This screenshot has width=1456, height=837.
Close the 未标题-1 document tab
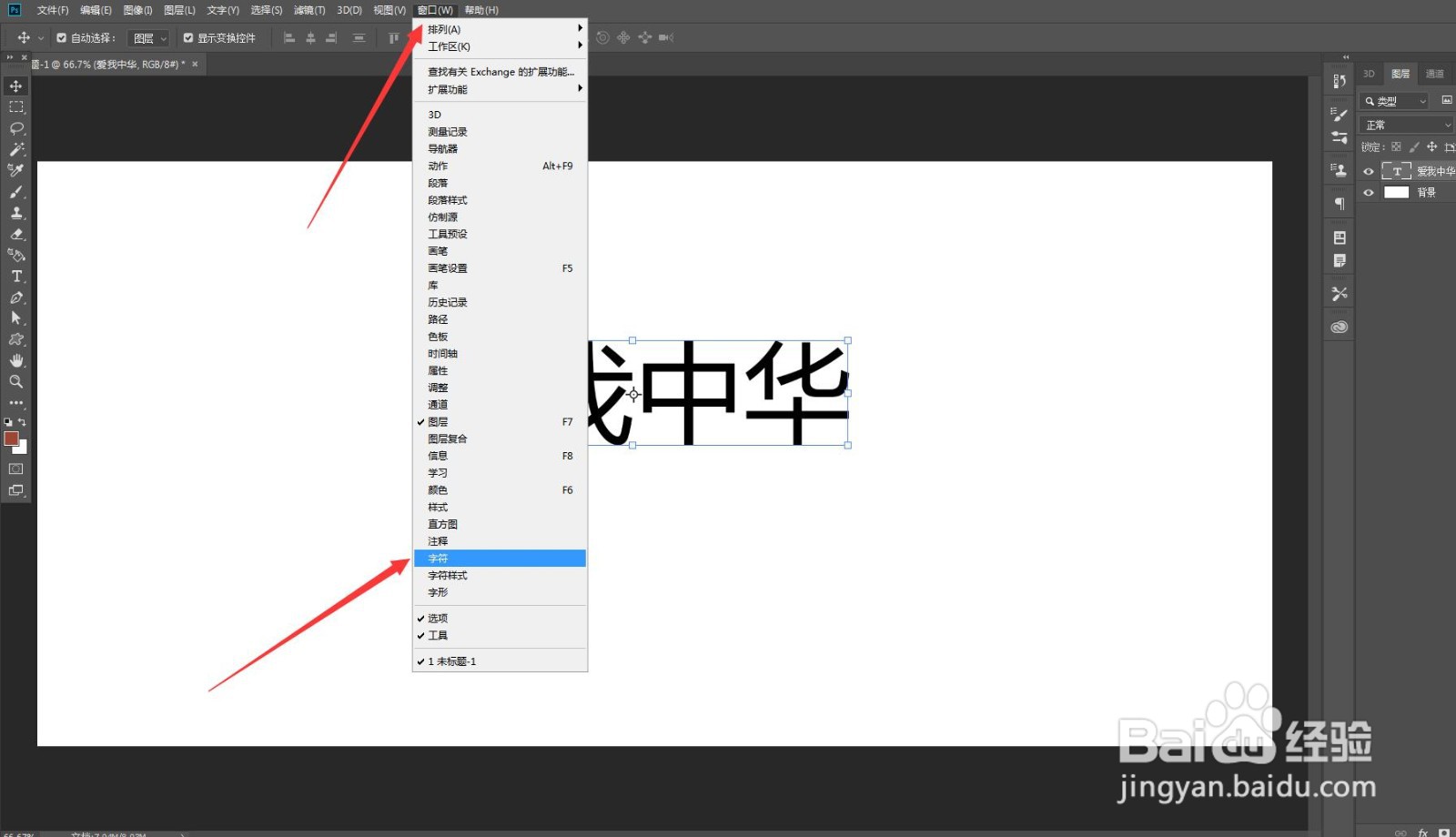(x=195, y=65)
